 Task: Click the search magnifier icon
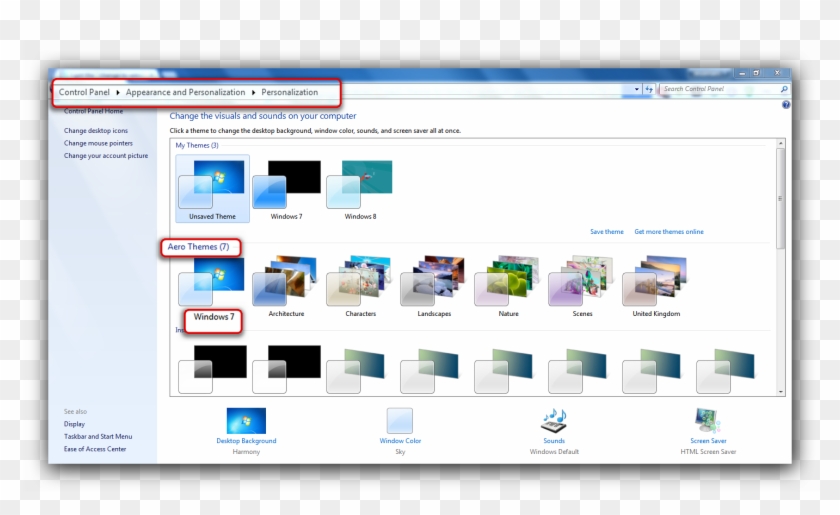click(784, 89)
